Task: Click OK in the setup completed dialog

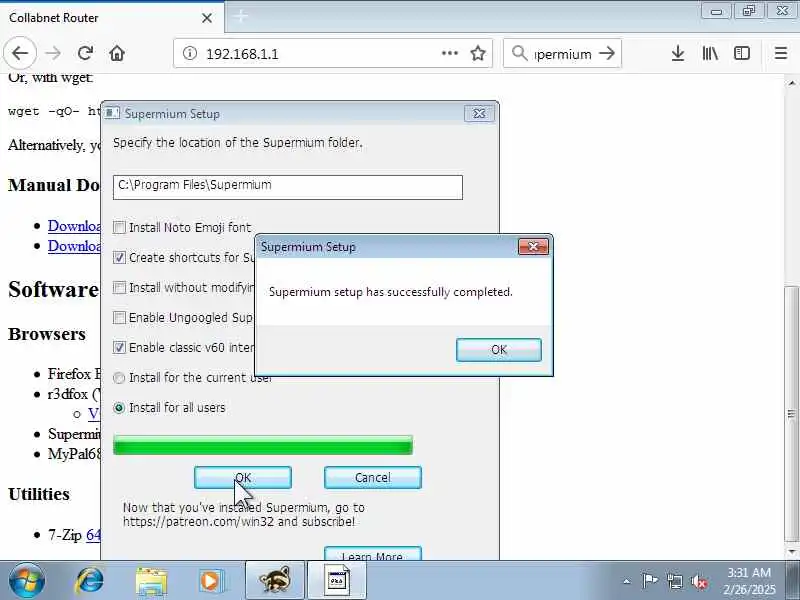Action: tap(498, 349)
